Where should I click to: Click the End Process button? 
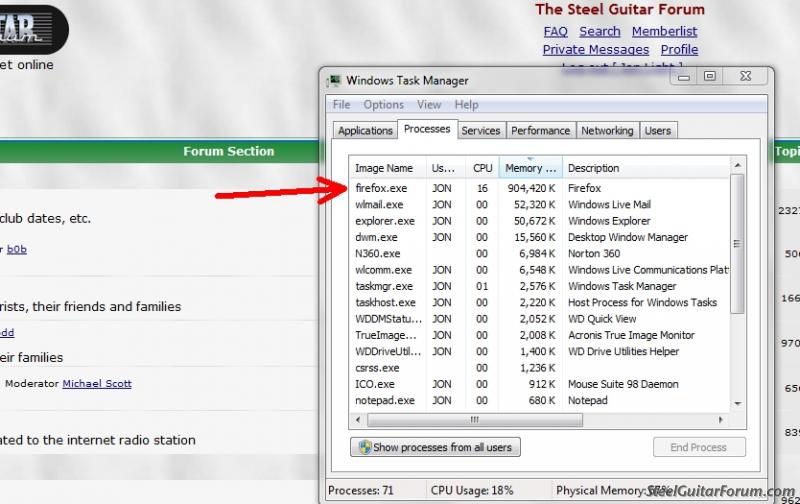[699, 447]
